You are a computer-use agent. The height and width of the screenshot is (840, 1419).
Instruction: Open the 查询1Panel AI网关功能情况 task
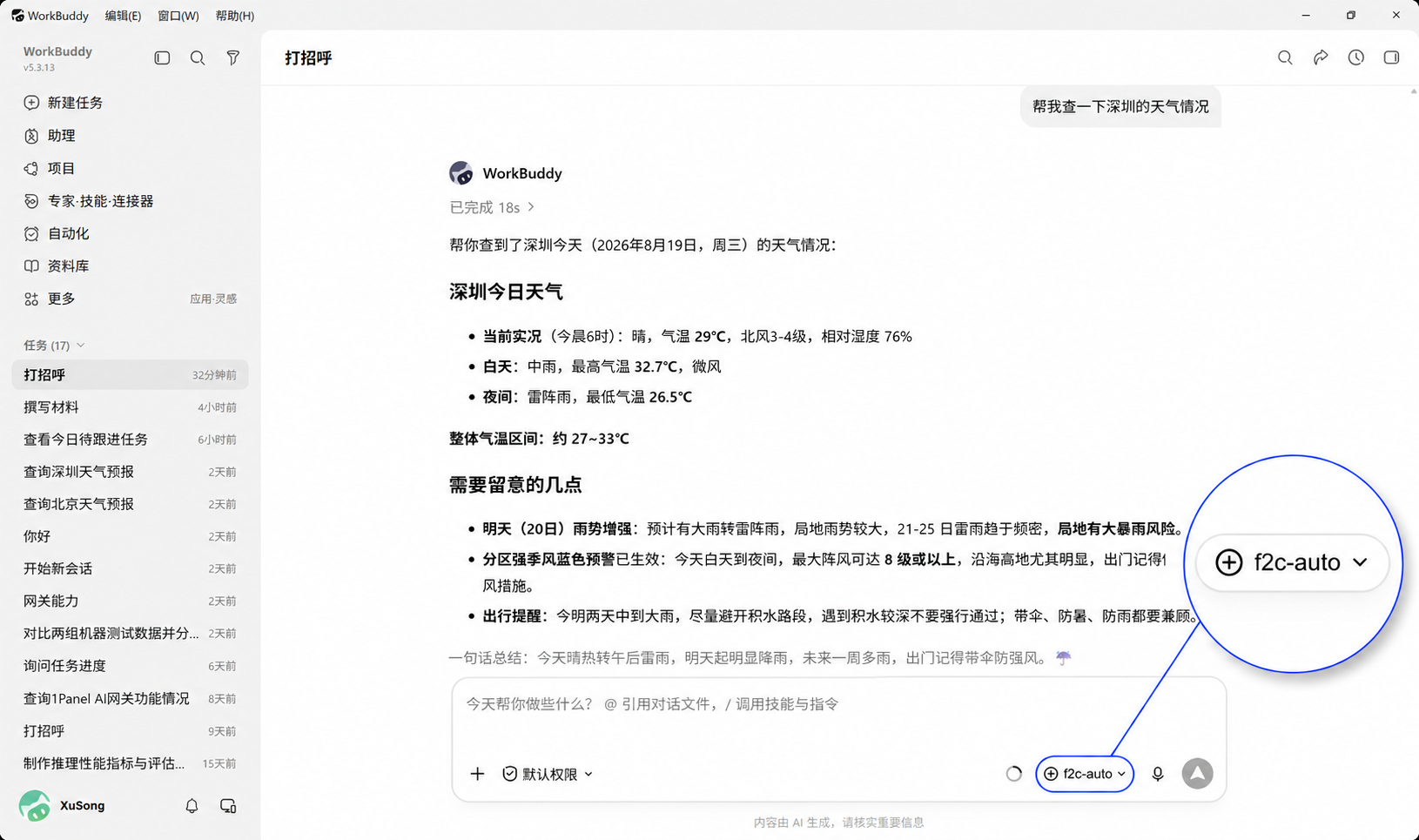click(131, 698)
